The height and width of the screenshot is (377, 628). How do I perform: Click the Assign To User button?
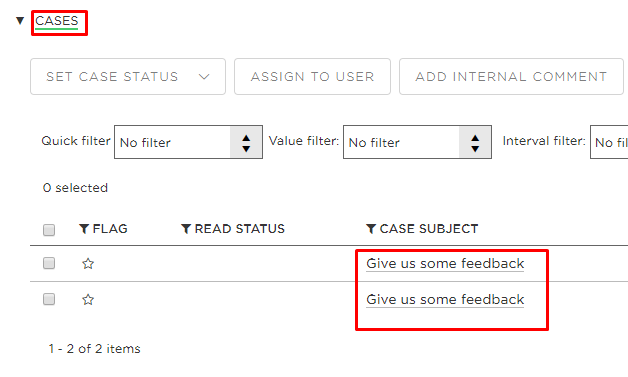[x=312, y=77]
